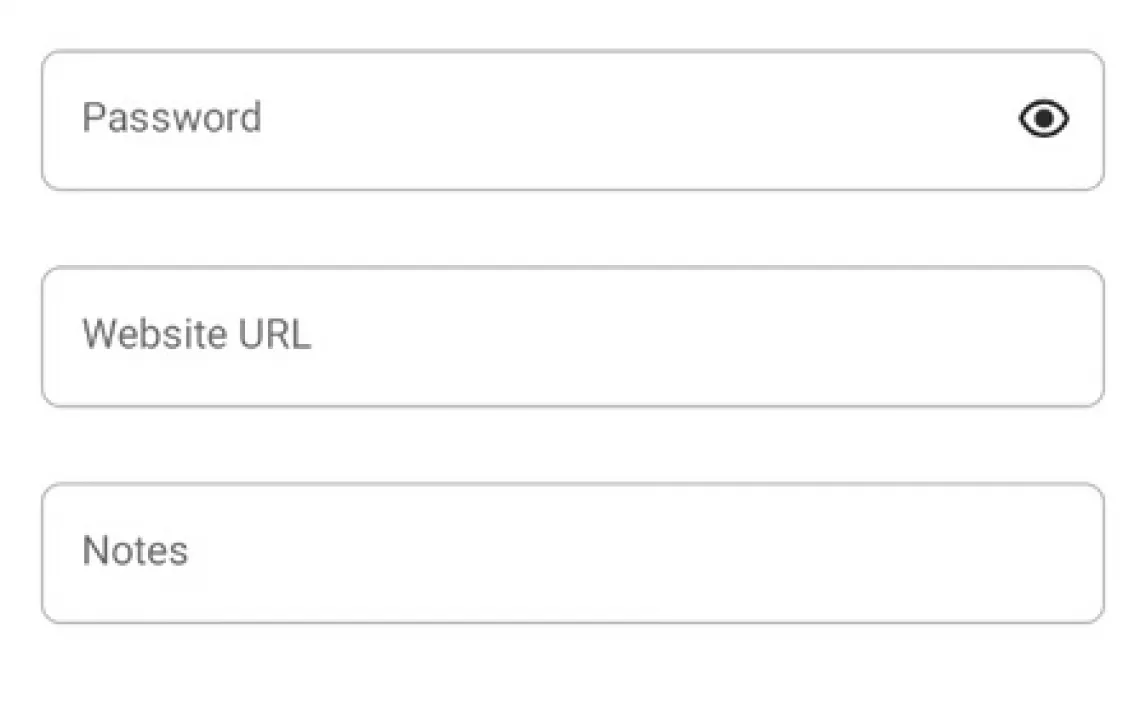Click the empty middle of Password field
1146x716 pixels.
tap(572, 120)
